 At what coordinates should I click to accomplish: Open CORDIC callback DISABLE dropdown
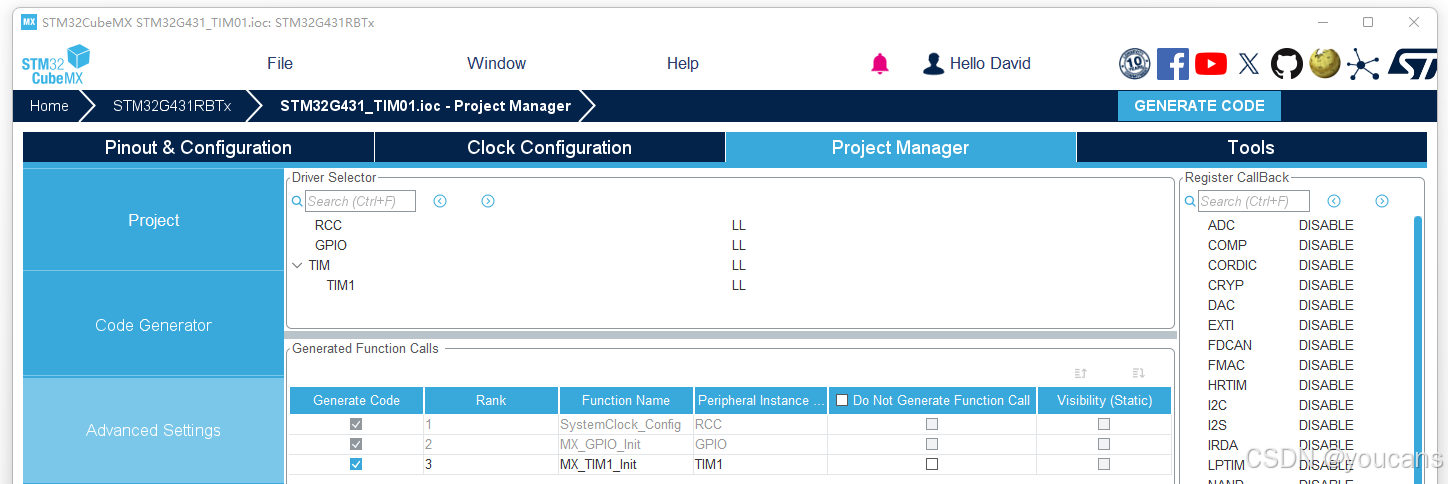(1326, 265)
